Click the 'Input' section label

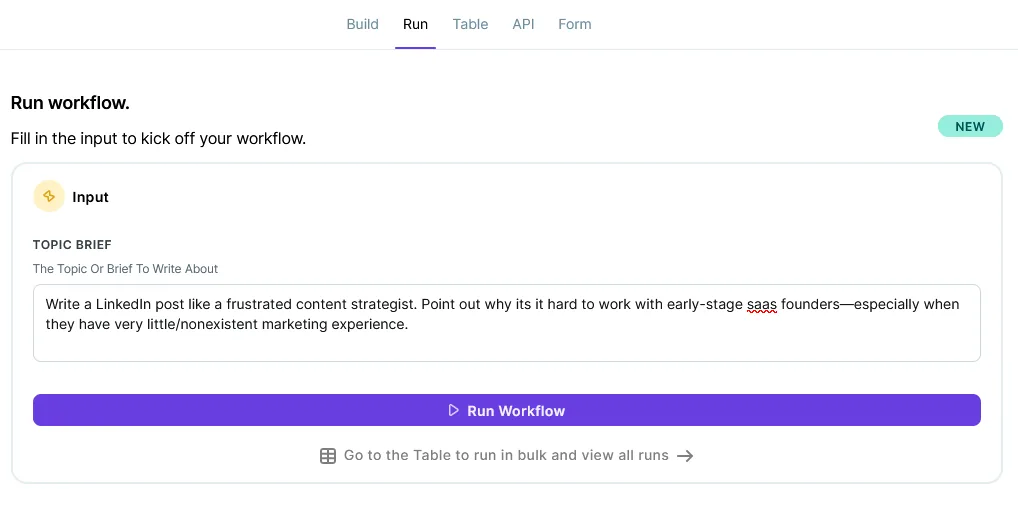[90, 197]
